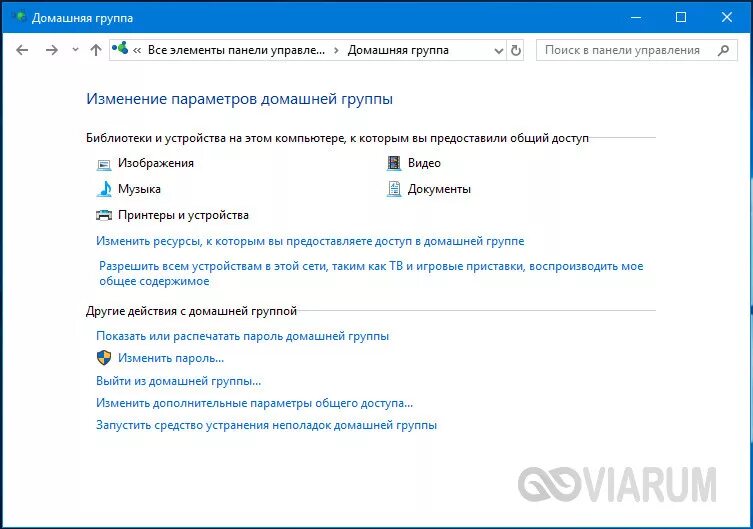Click the Изображения library icon
The width and height of the screenshot is (753, 529).
click(x=104, y=165)
